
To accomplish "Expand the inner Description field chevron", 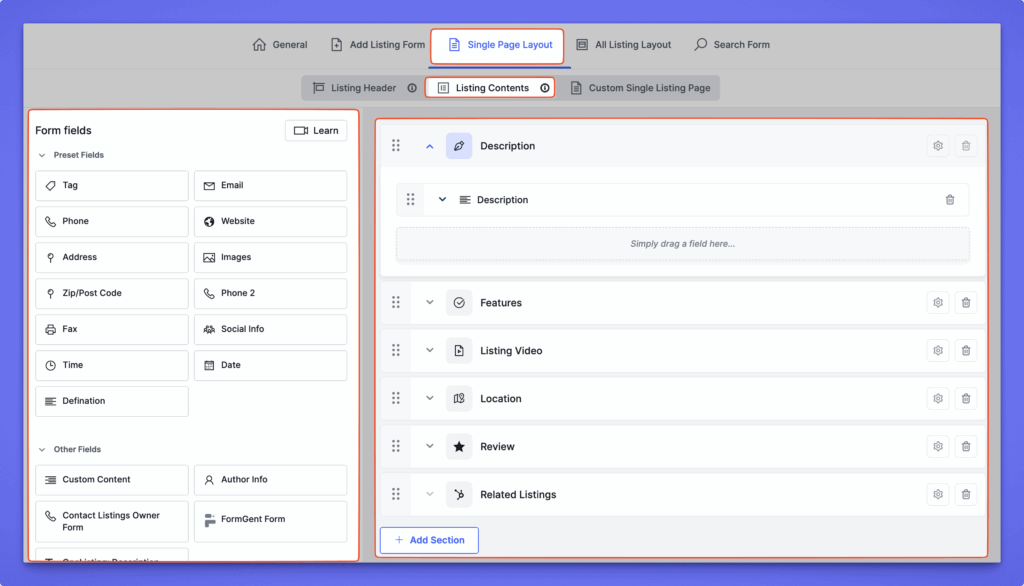I will coord(442,200).
